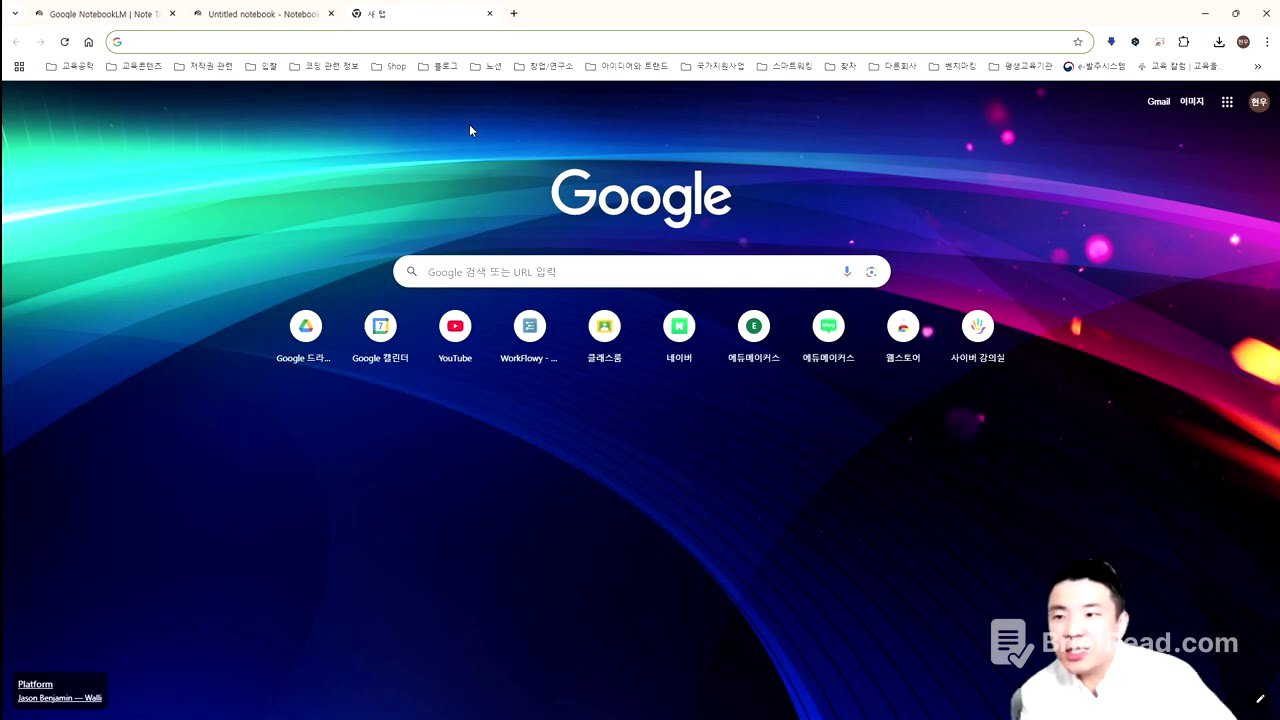Go to the browser home page

89,42
